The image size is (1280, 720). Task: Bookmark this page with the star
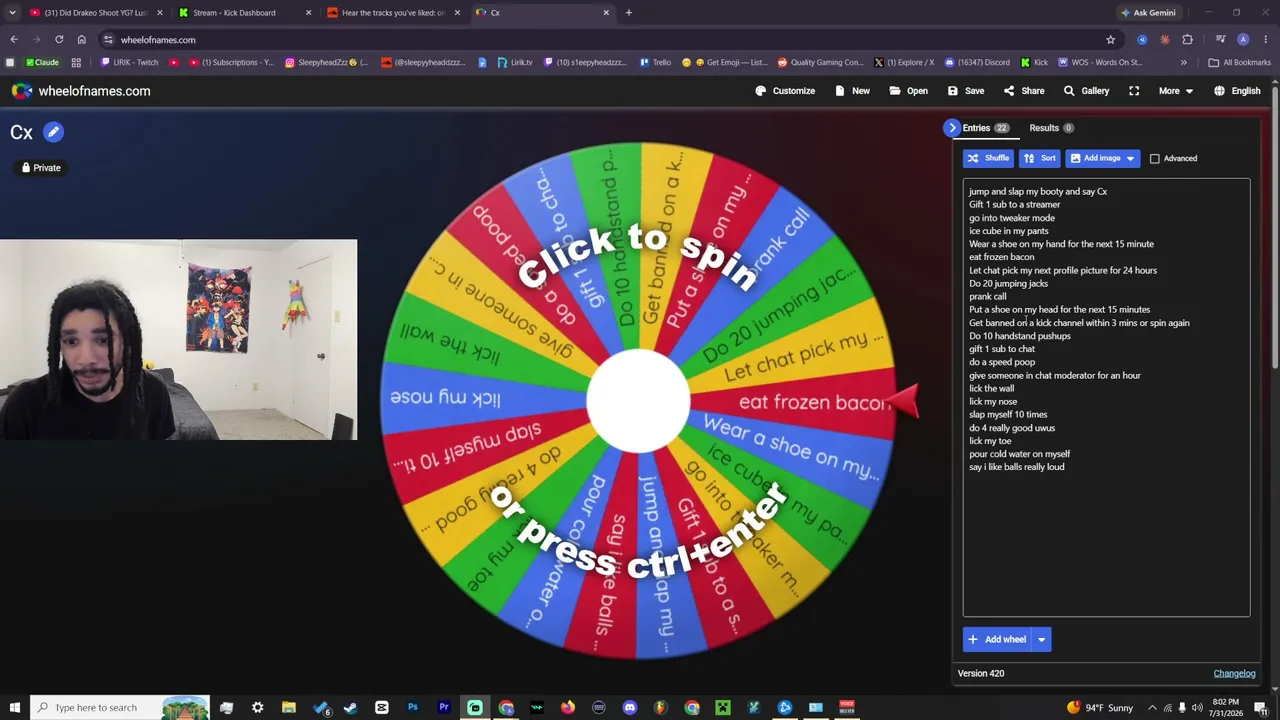coord(1110,40)
